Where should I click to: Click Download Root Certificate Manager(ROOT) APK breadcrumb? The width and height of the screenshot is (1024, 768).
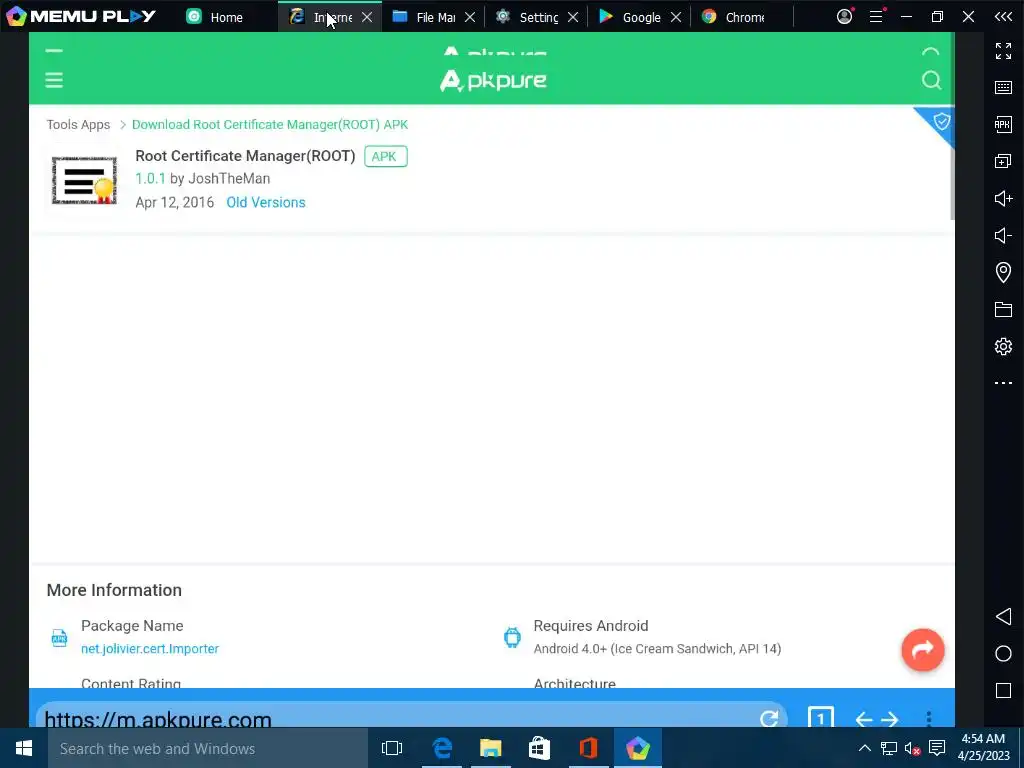270,124
